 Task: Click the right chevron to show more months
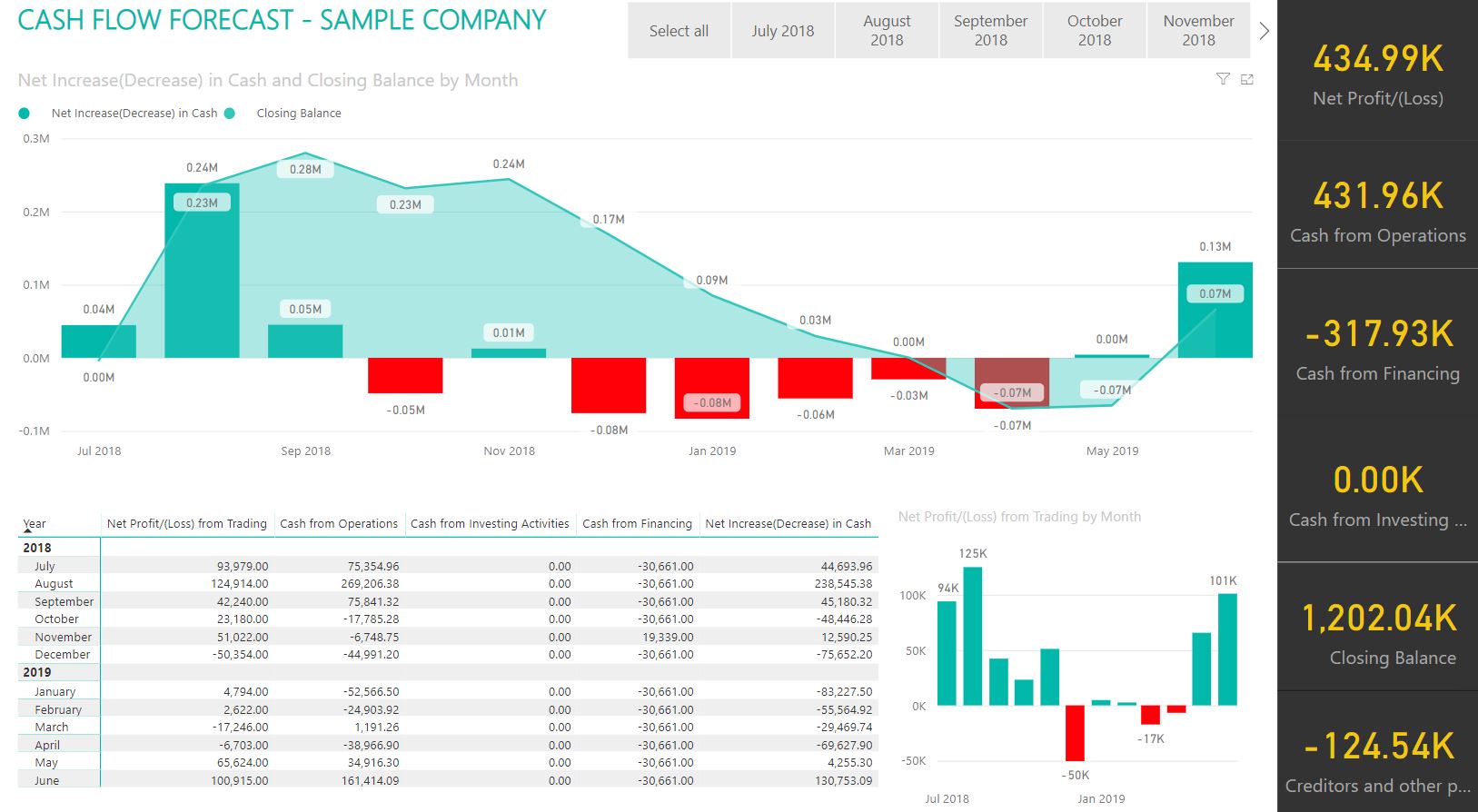click(1264, 31)
